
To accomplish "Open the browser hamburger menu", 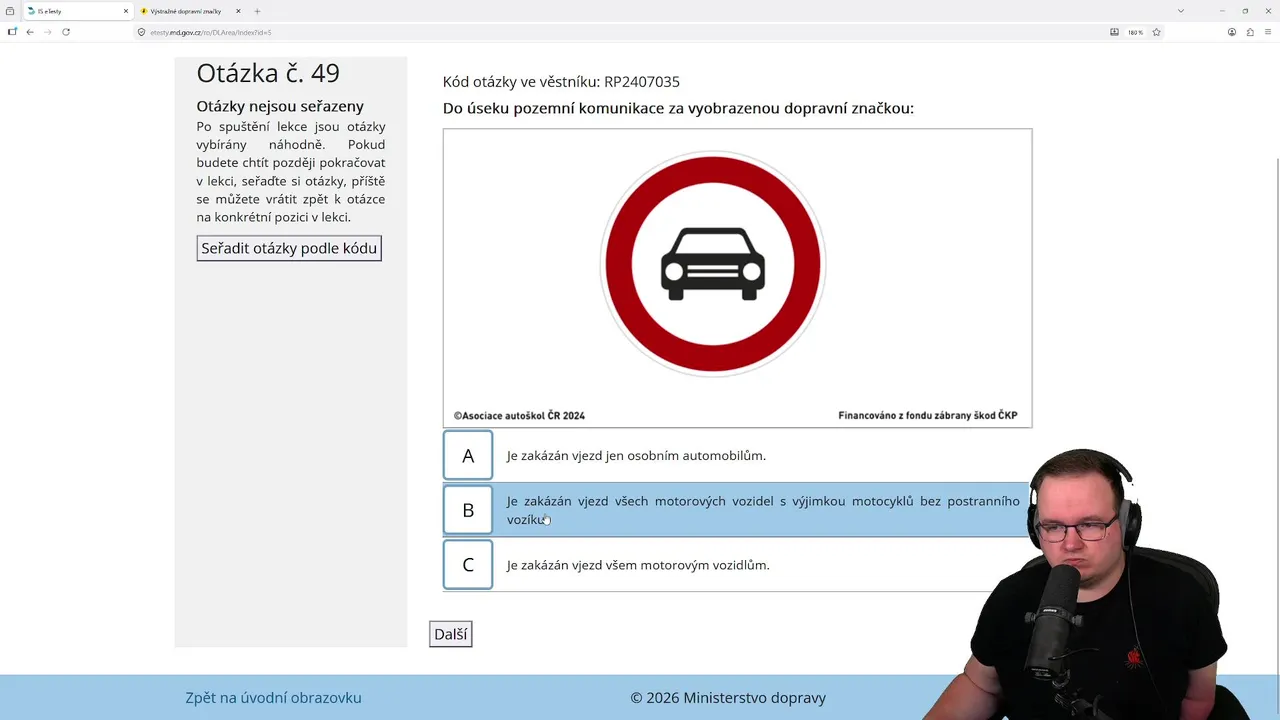I will [x=1267, y=32].
